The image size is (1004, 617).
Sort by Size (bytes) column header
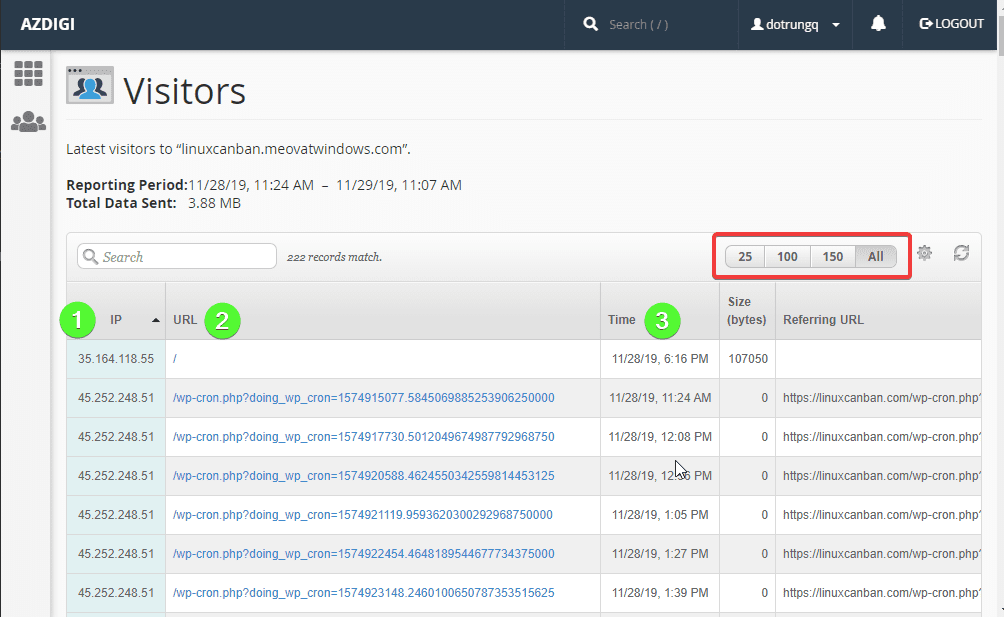747,311
